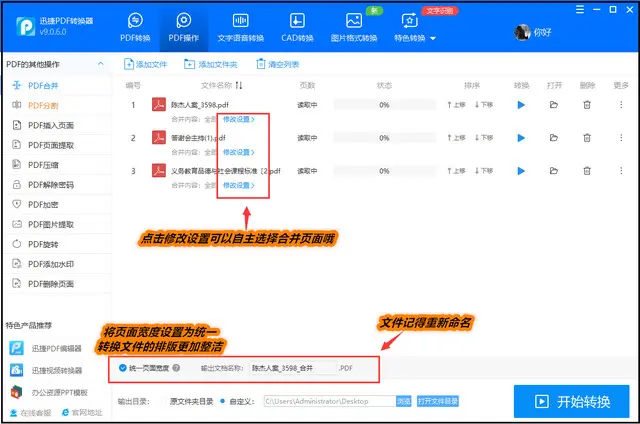Click the 添加文件夹 button
This screenshot has width=640, height=424.
210,64
